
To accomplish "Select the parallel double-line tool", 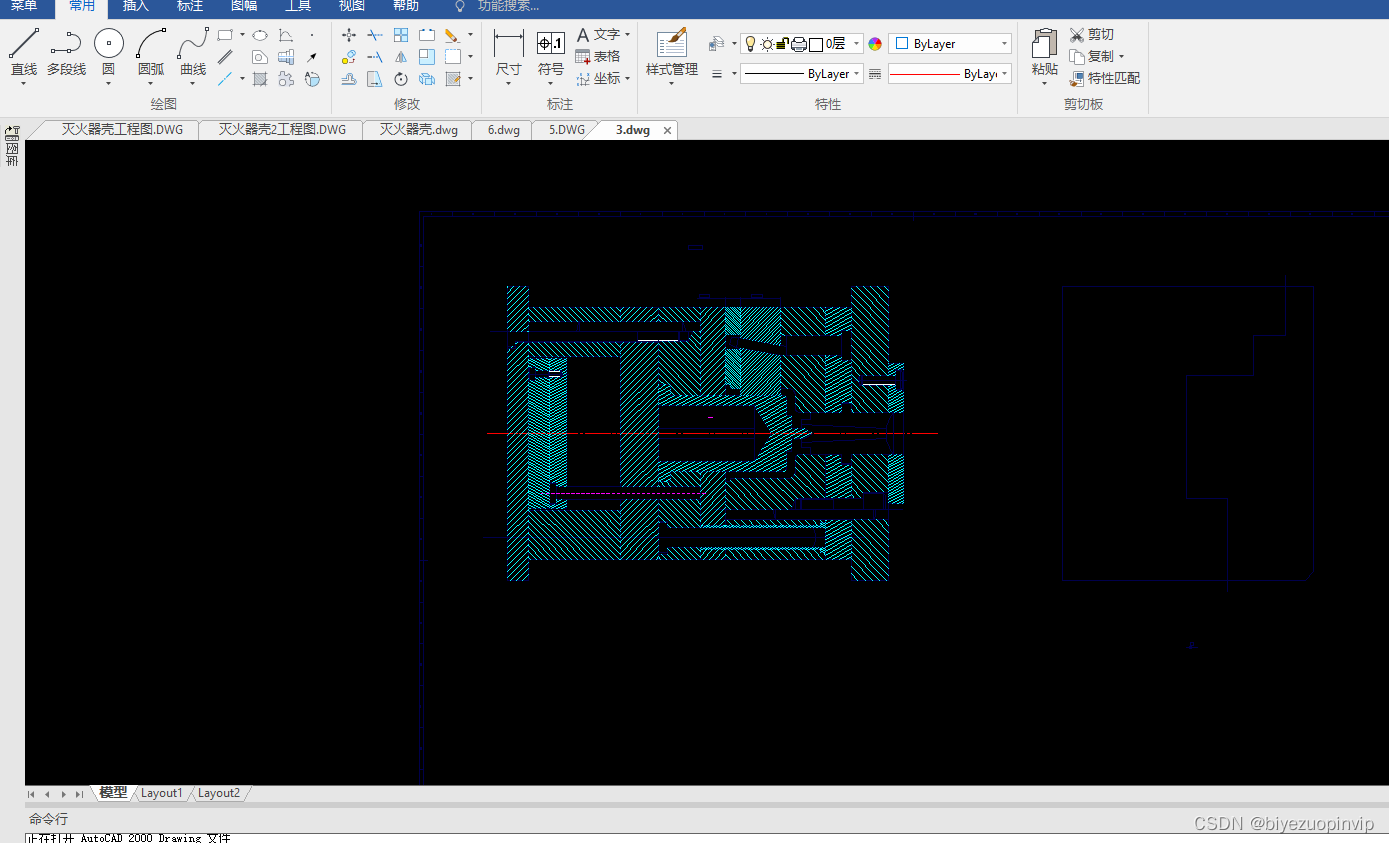I will click(x=226, y=57).
